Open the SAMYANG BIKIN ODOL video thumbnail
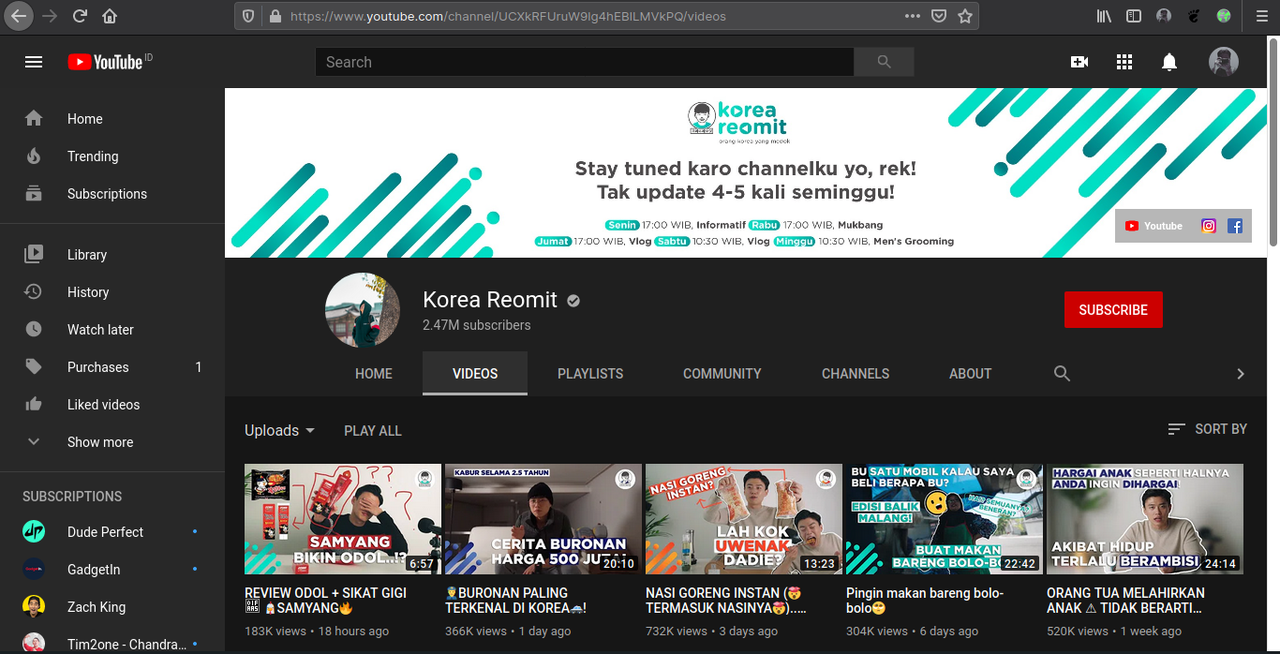 tap(343, 519)
